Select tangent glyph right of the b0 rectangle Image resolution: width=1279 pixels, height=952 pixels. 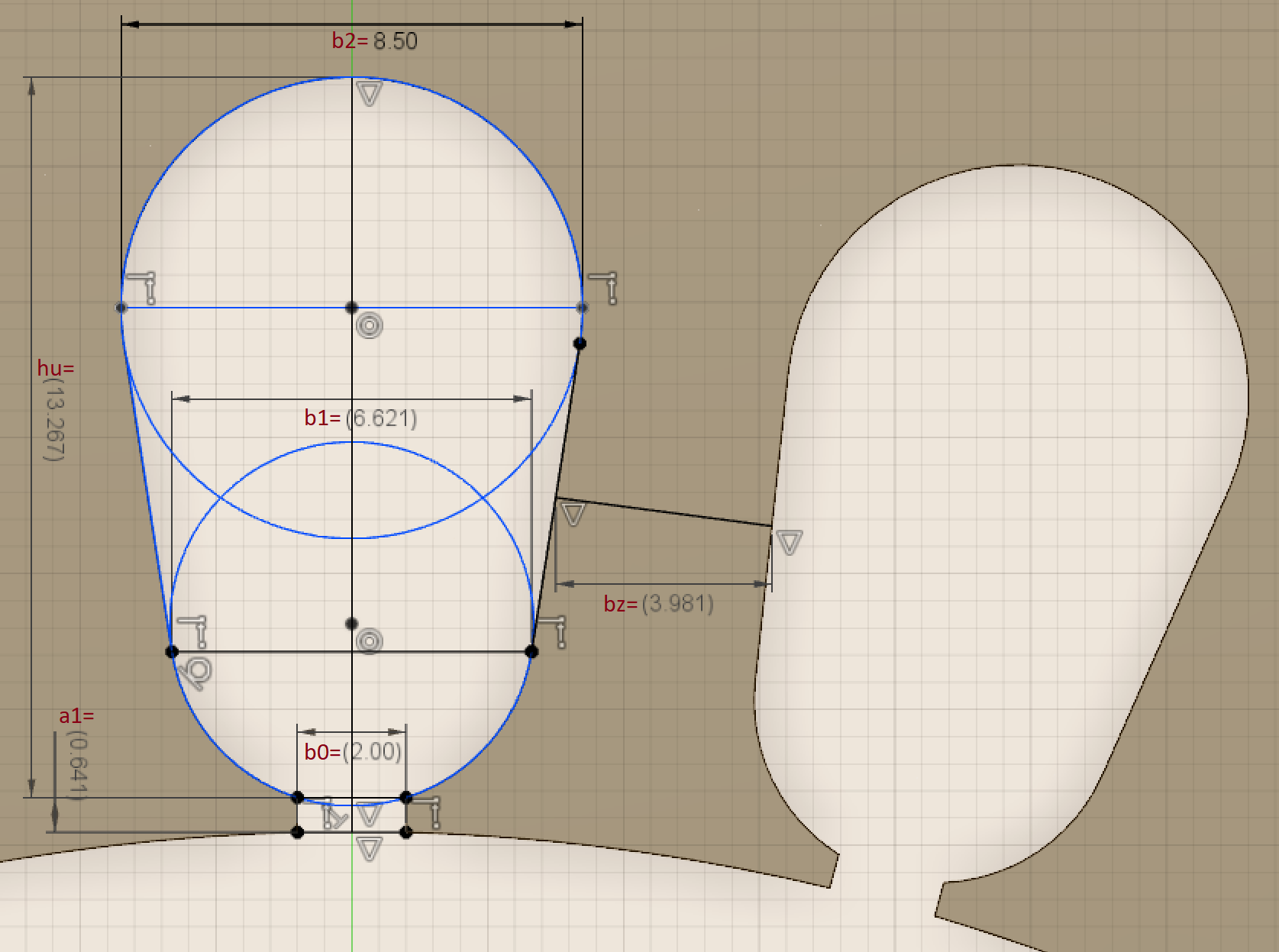click(x=428, y=813)
